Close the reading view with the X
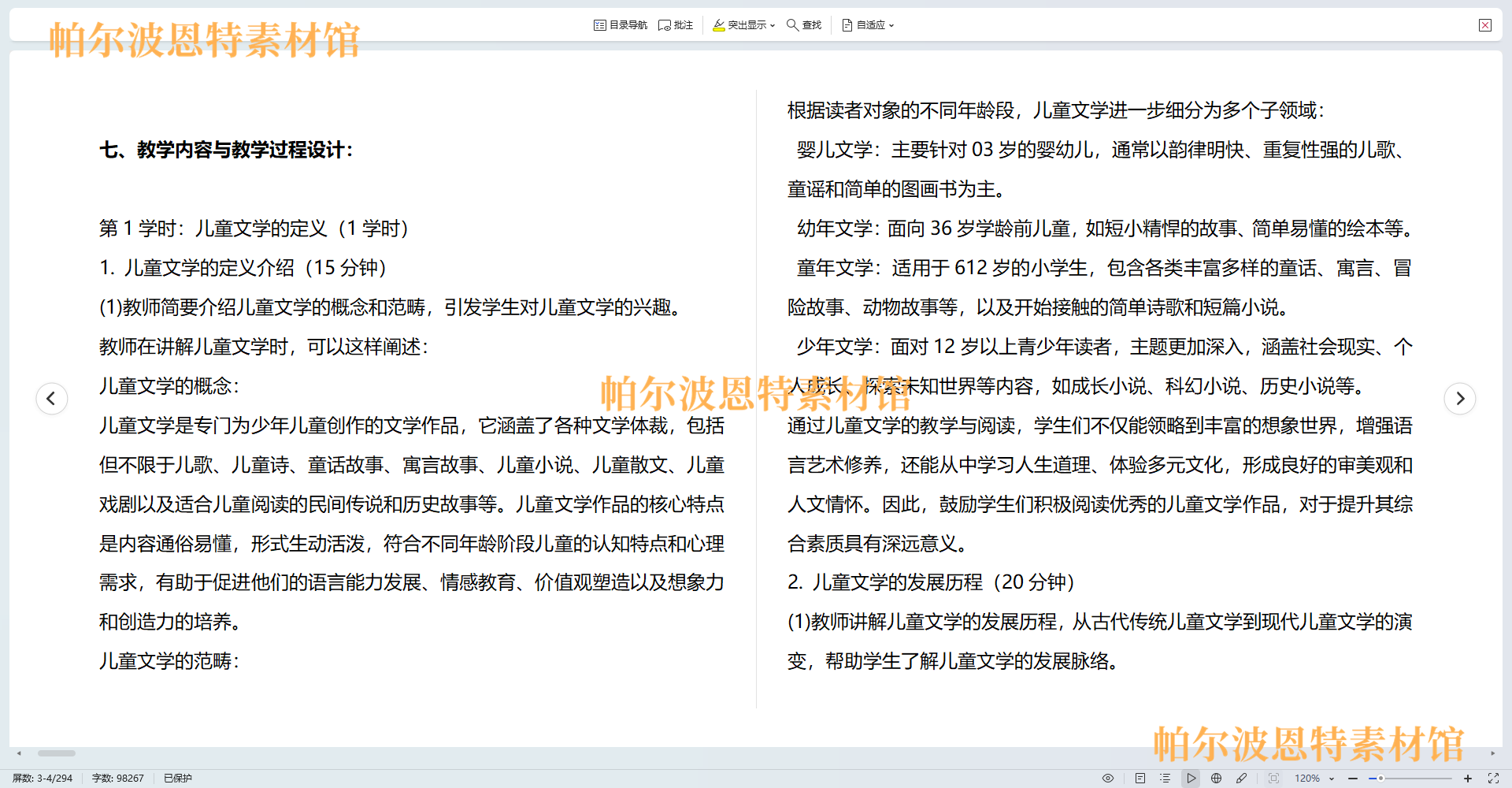 [x=1485, y=25]
